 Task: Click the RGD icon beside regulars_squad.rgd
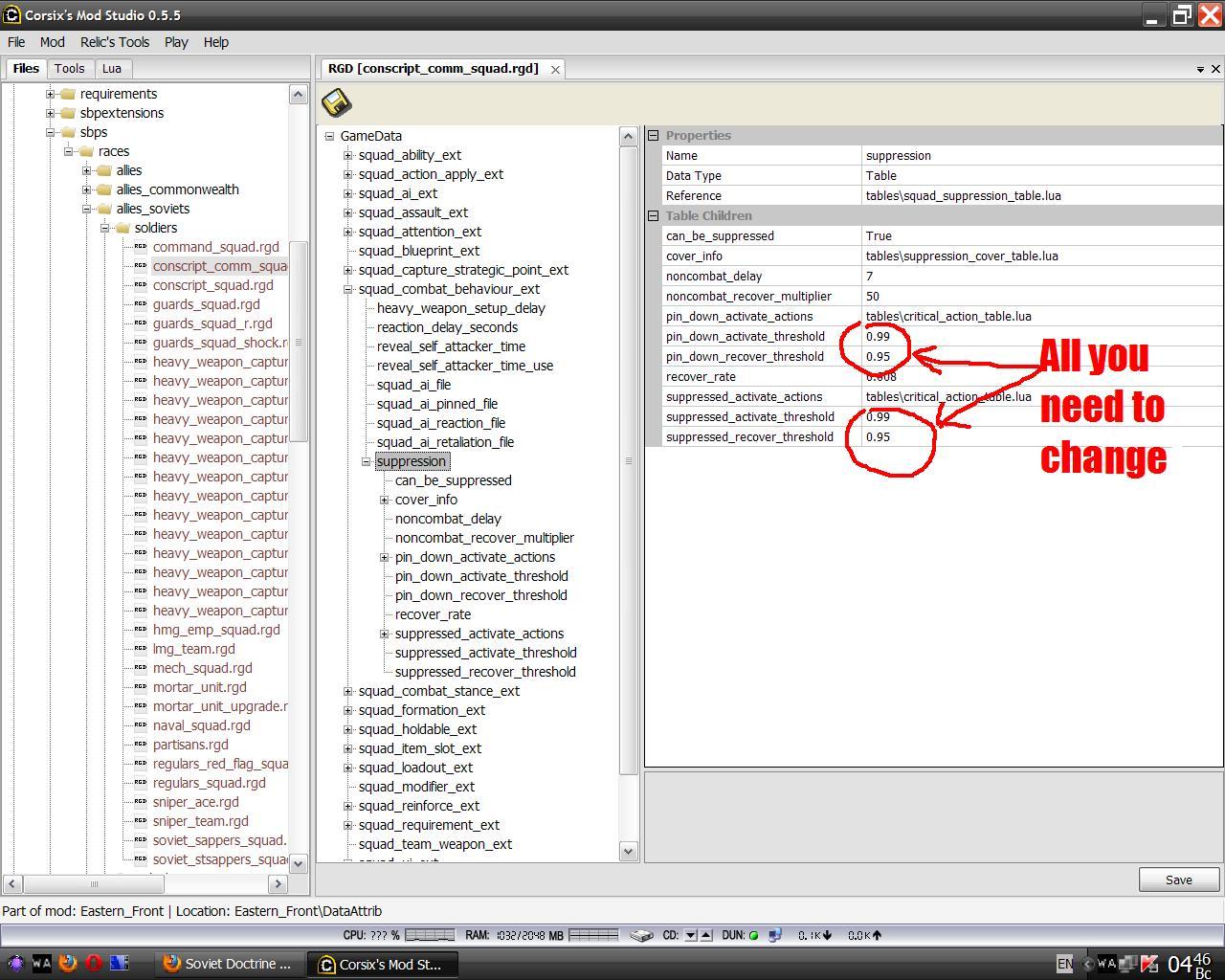coord(141,783)
